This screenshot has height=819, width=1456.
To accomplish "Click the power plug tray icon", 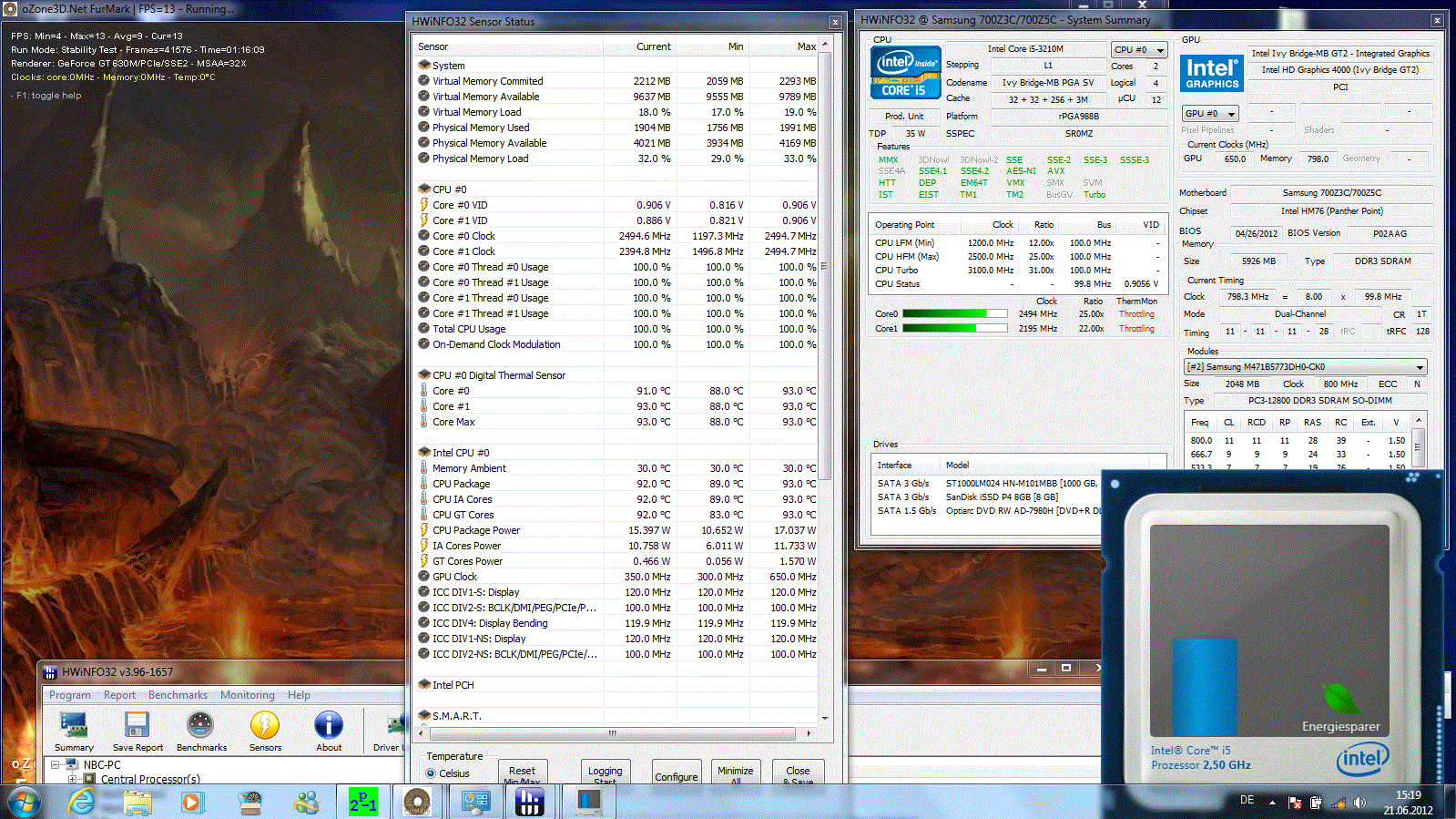I will pos(1316,803).
